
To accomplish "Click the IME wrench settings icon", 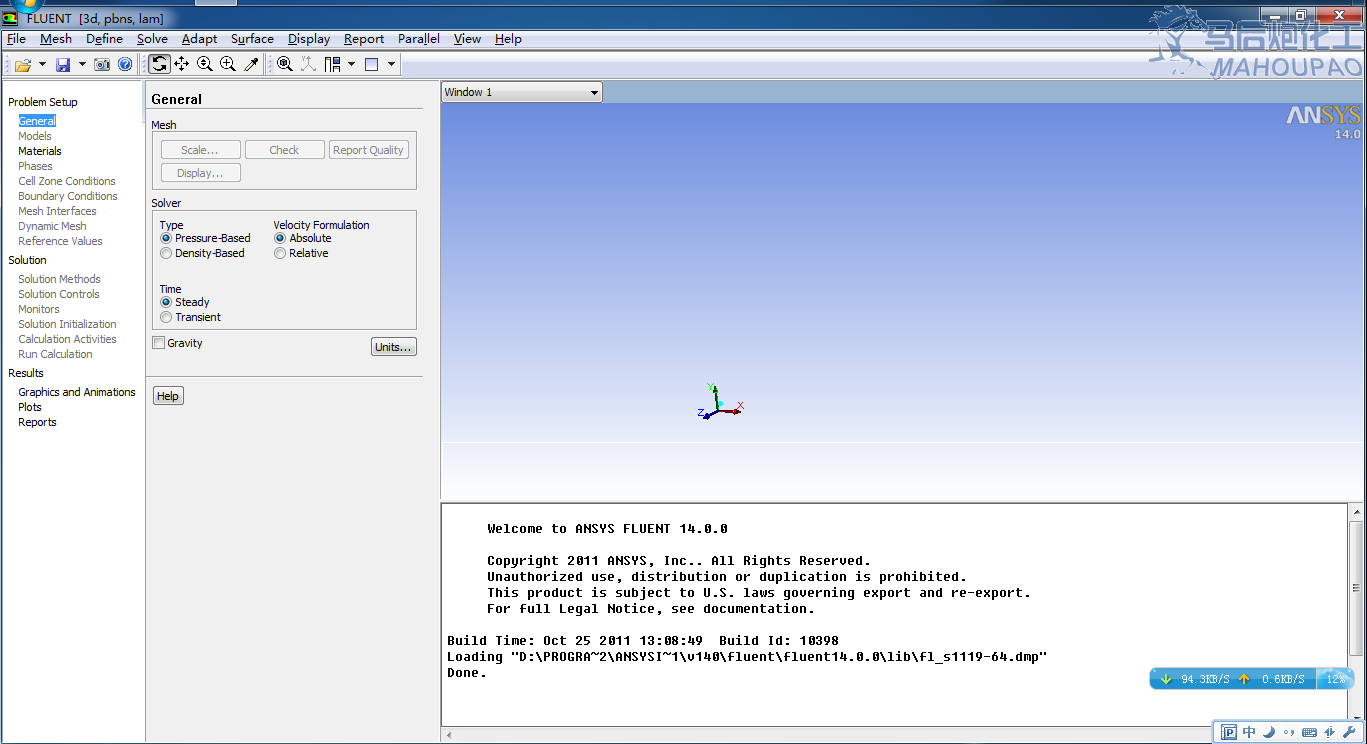I will (1348, 733).
